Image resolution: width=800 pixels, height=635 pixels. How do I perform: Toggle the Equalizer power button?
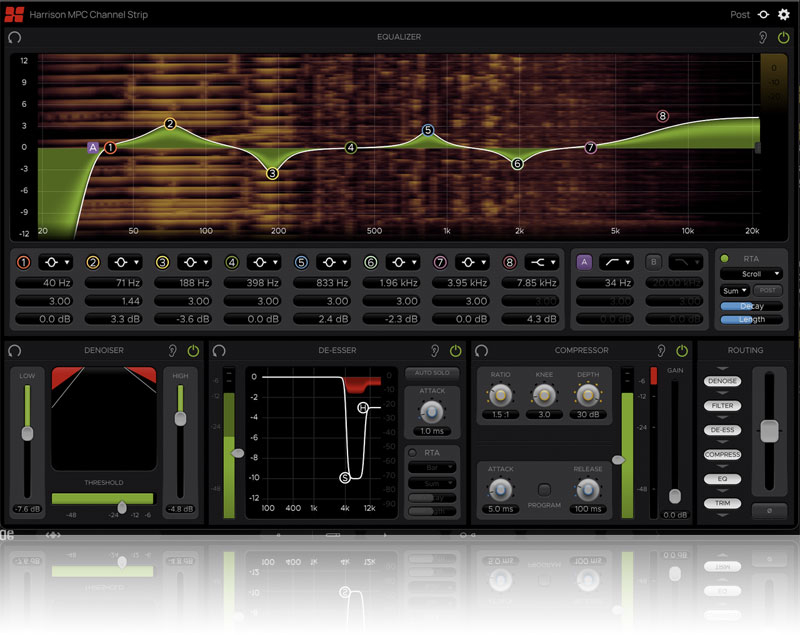pyautogui.click(x=783, y=38)
